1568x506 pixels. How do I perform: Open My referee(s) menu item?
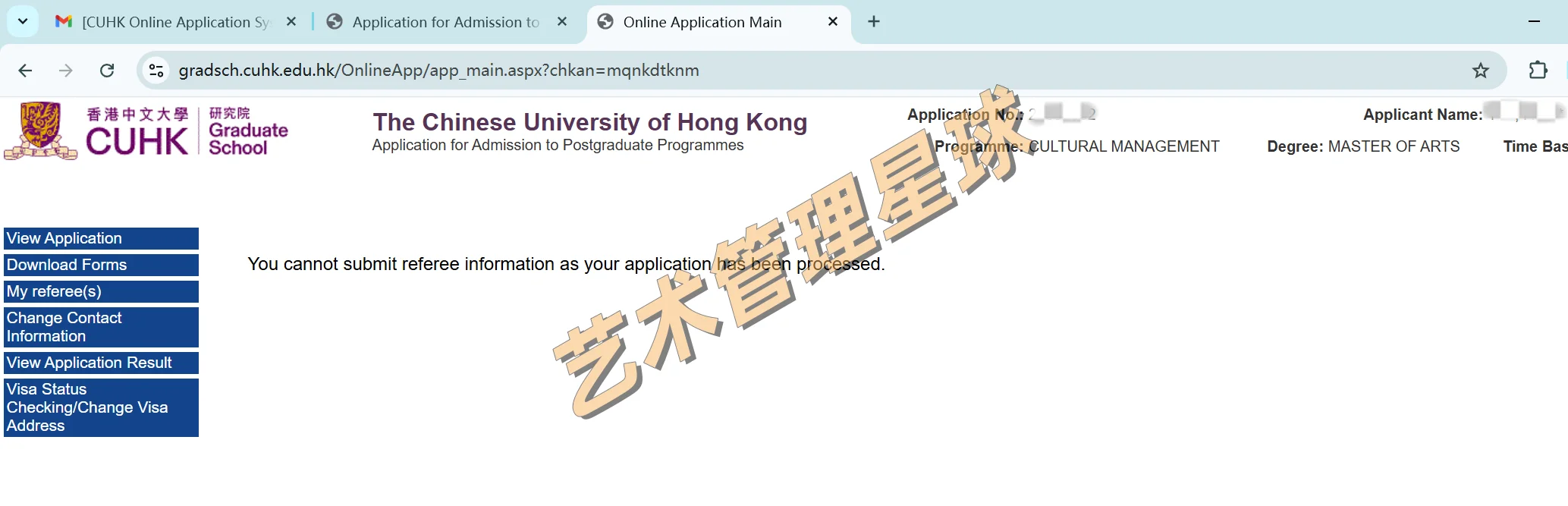coord(101,291)
